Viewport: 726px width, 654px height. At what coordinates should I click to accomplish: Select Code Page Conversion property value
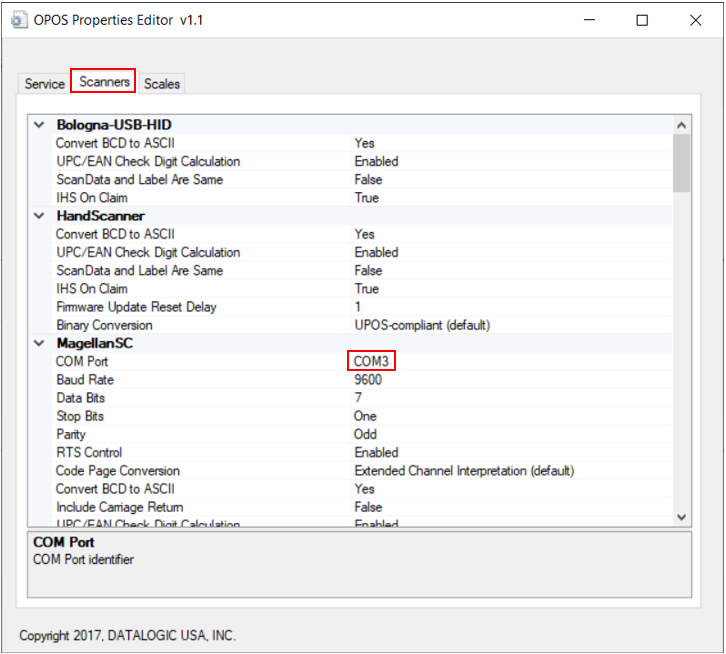(x=464, y=470)
